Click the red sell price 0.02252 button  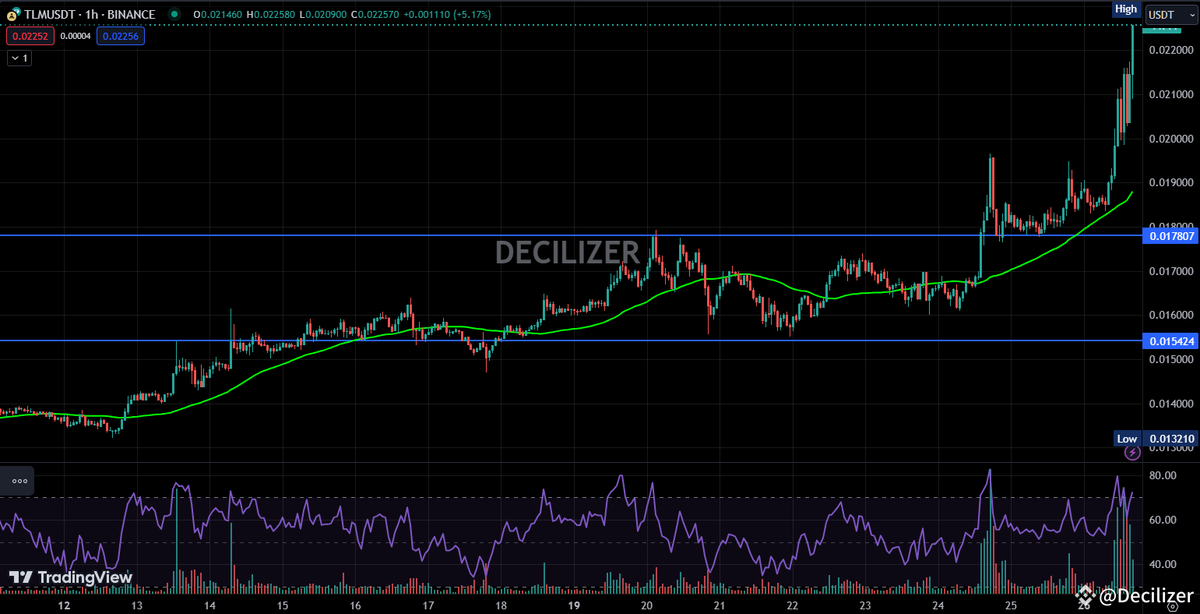(x=30, y=36)
